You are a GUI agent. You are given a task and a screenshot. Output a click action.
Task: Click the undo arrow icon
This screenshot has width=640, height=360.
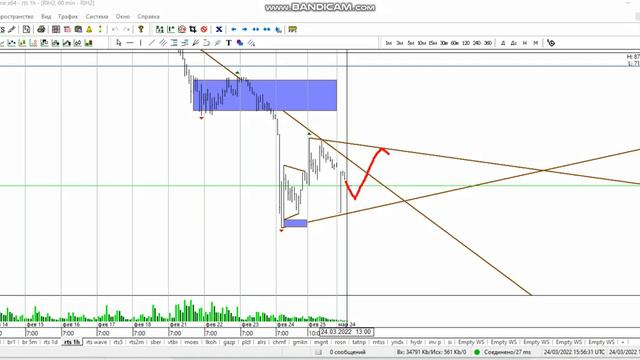(x=115, y=29)
